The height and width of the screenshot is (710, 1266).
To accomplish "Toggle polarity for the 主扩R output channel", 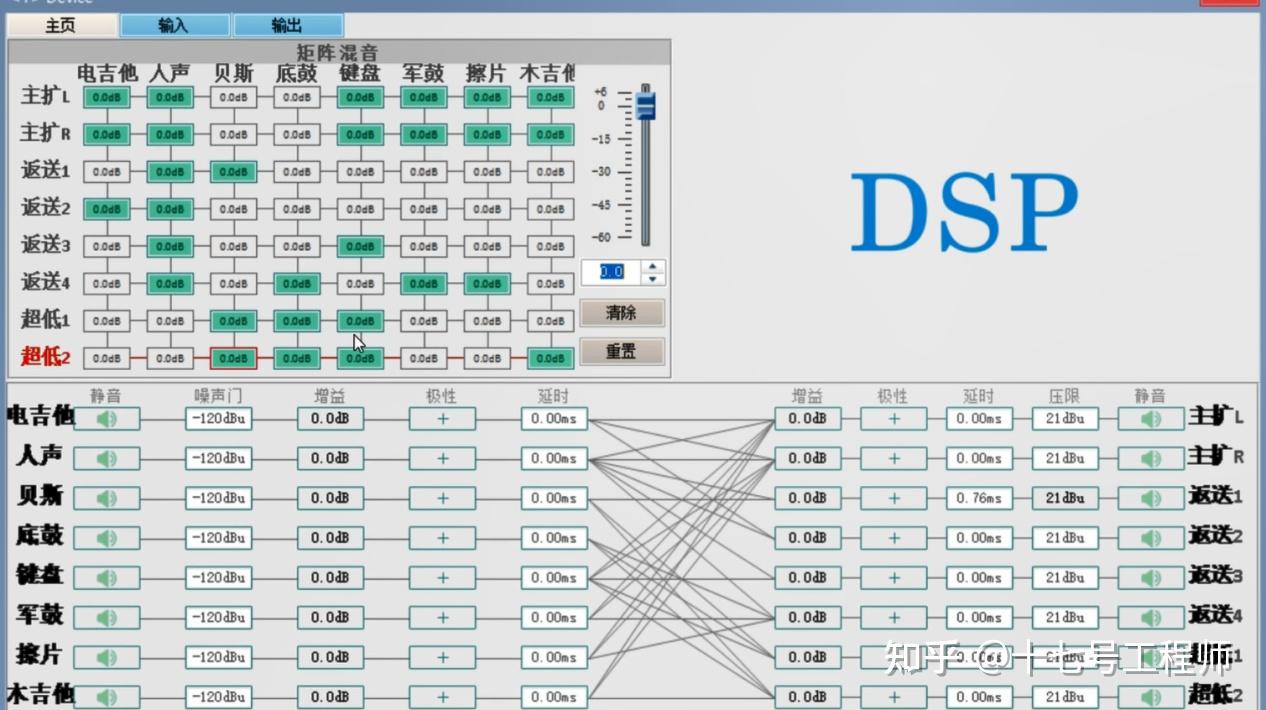I will tap(893, 458).
